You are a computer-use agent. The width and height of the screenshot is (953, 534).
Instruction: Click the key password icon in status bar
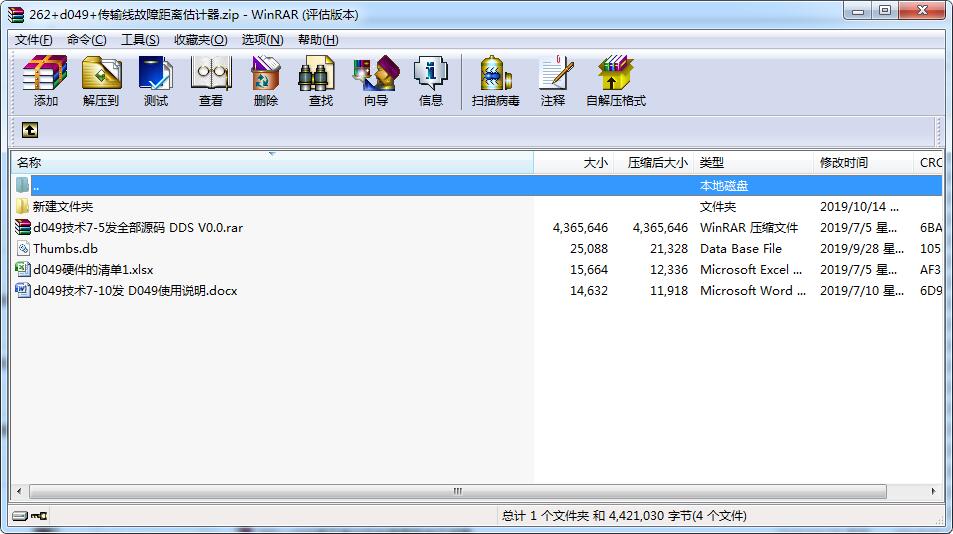pyautogui.click(x=40, y=516)
